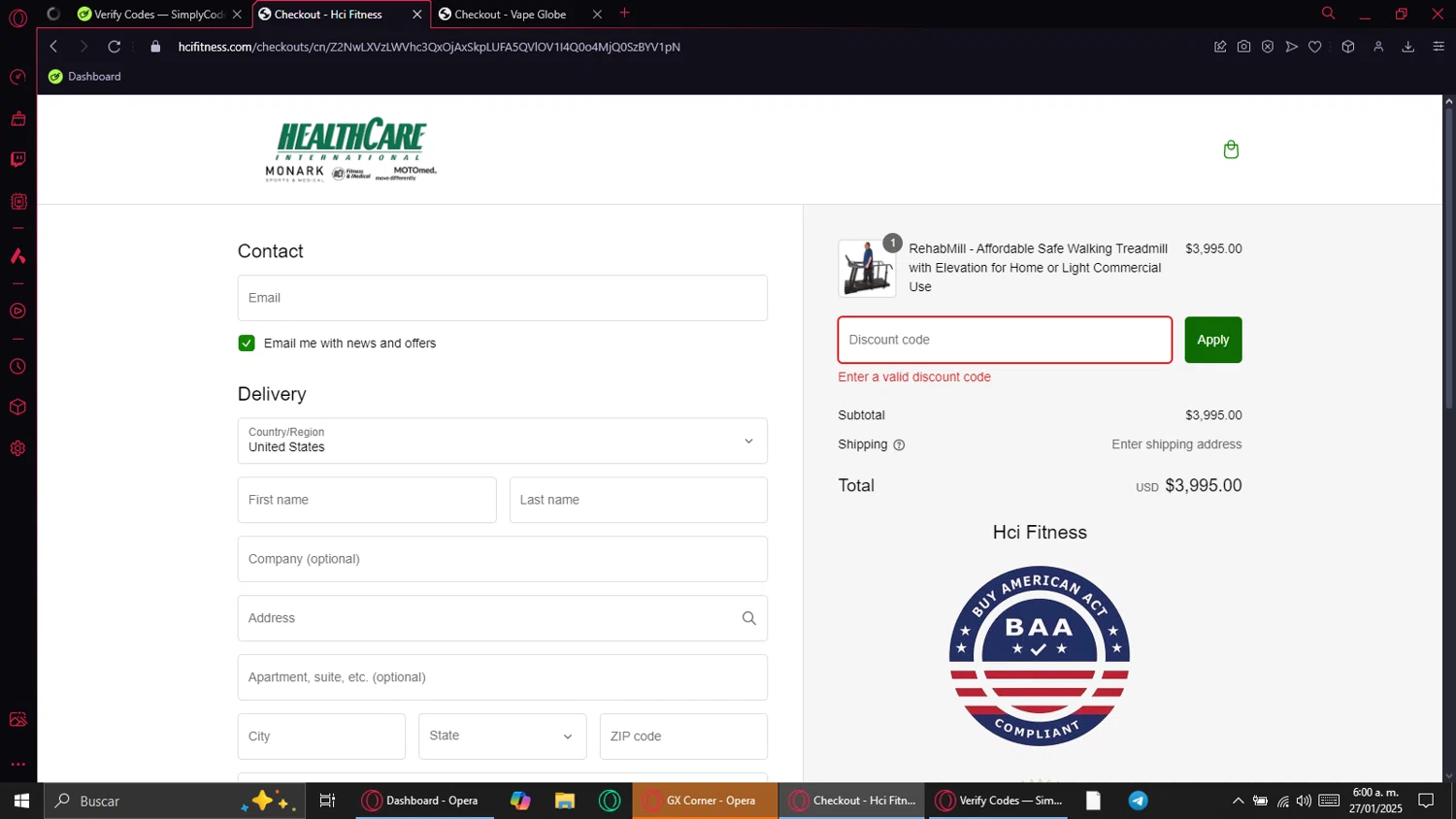Open the Country/Region dropdown

click(x=503, y=441)
